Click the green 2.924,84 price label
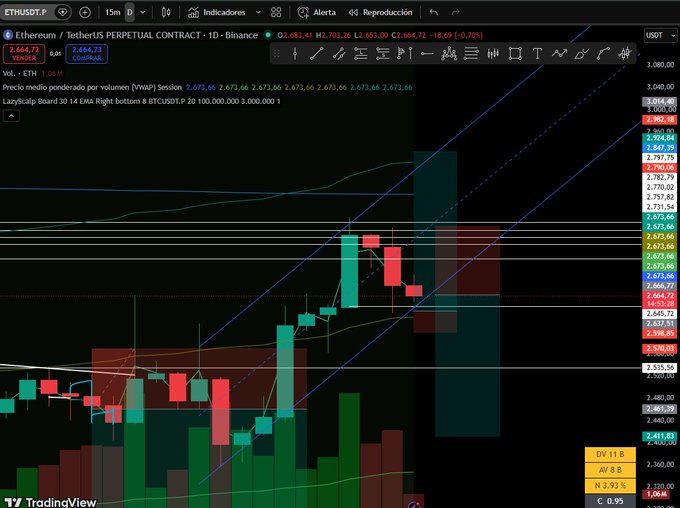 click(660, 138)
